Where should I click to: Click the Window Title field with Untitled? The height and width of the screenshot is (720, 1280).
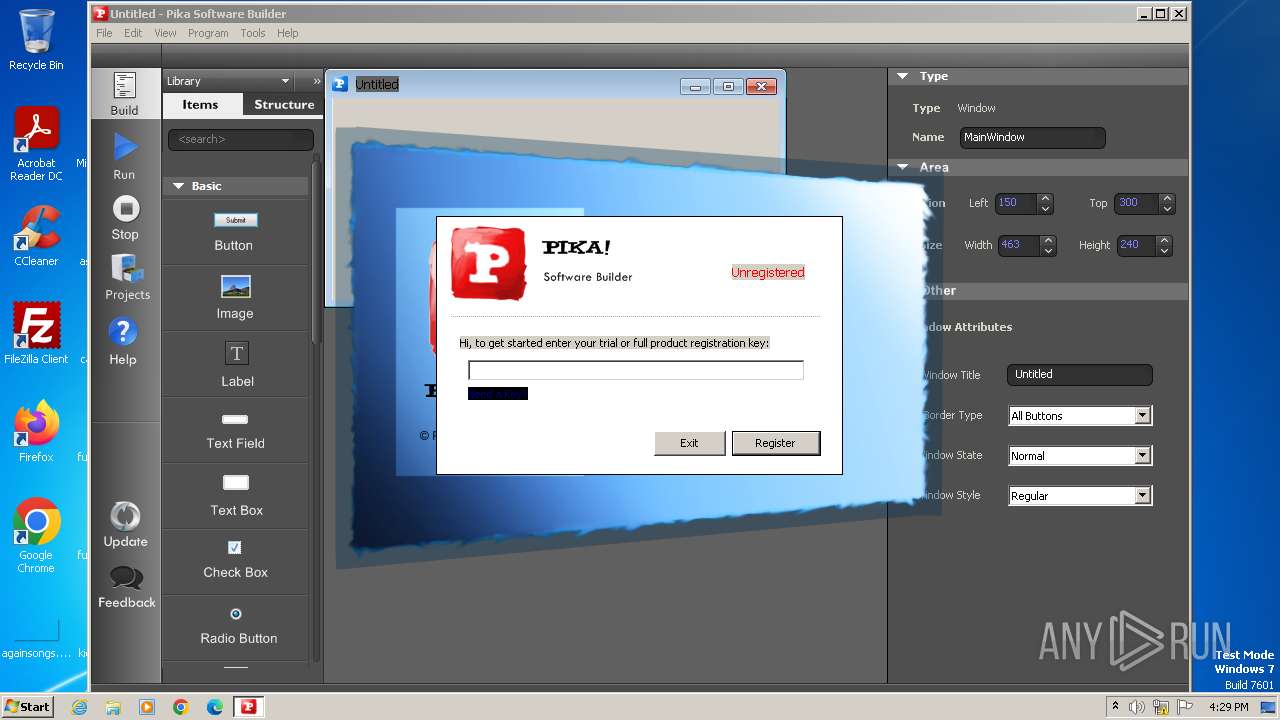click(1080, 374)
